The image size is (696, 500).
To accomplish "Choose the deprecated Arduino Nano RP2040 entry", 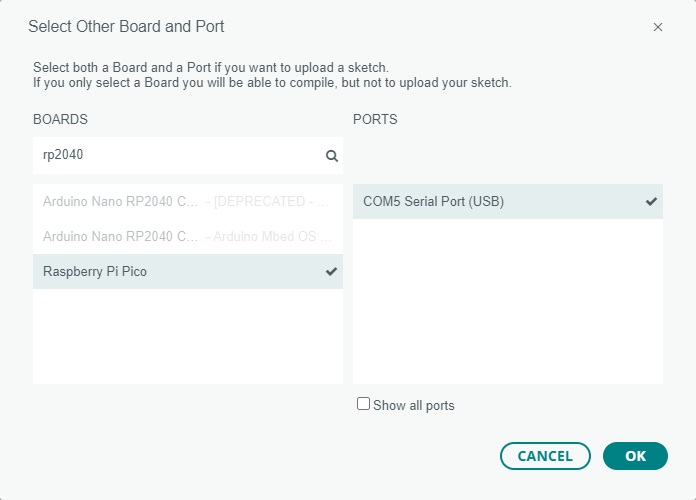I will (x=187, y=201).
